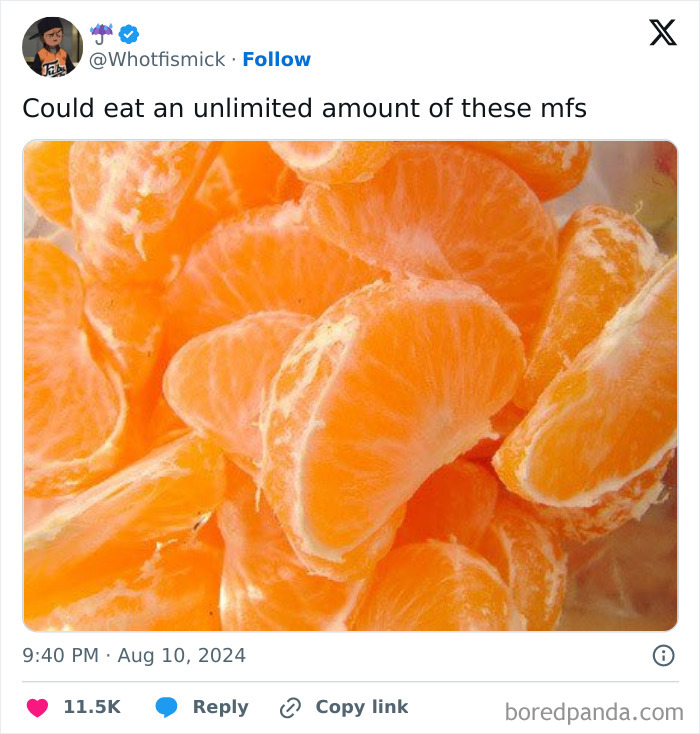Click the 11.5K likes count
Image resolution: width=700 pixels, height=734 pixels.
click(x=92, y=707)
